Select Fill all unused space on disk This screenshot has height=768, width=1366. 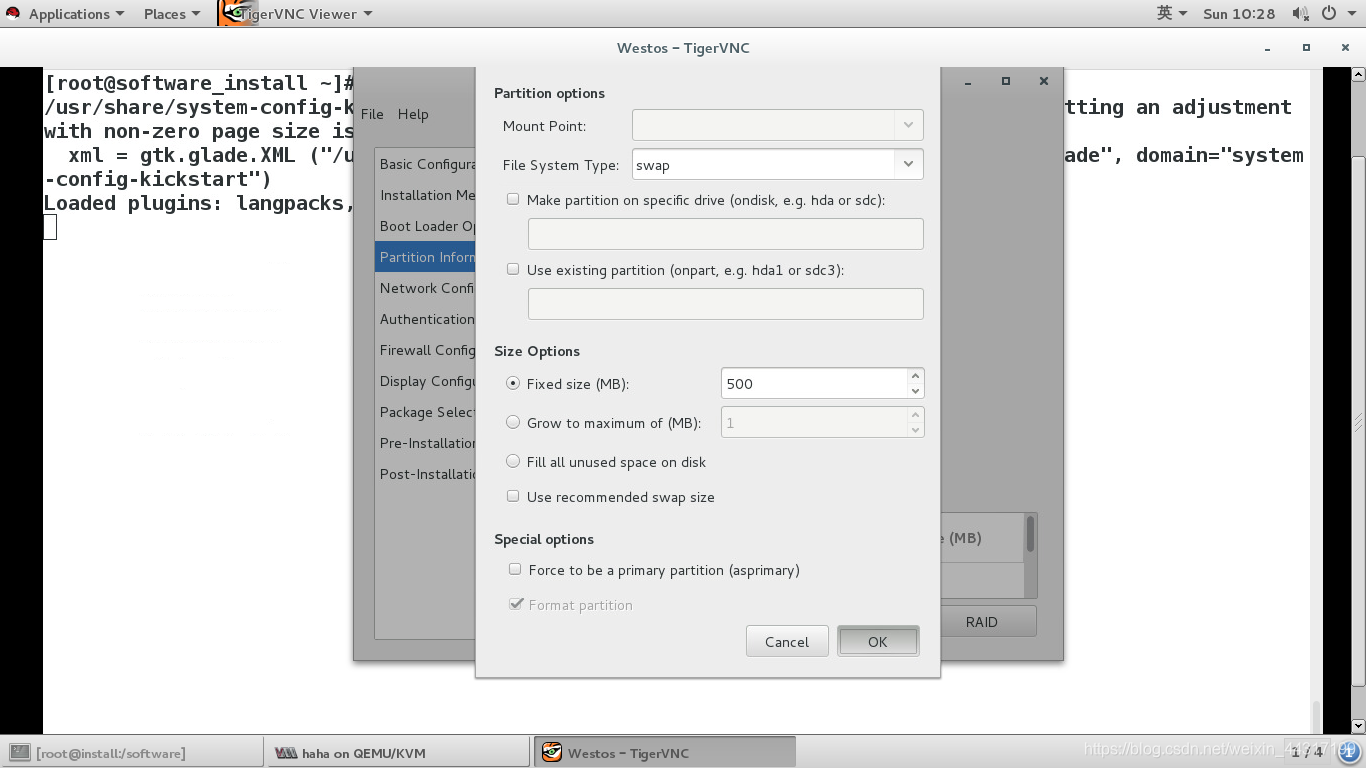(x=513, y=461)
